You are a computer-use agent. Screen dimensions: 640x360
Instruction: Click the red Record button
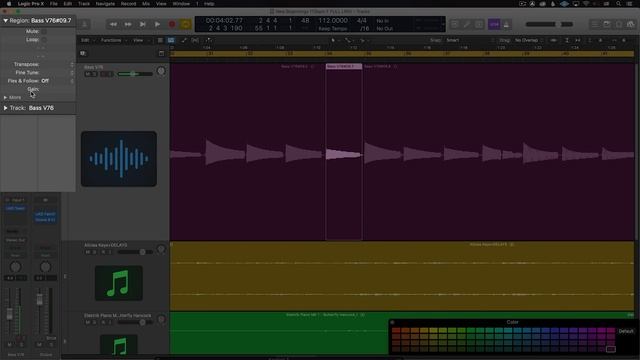[172, 24]
